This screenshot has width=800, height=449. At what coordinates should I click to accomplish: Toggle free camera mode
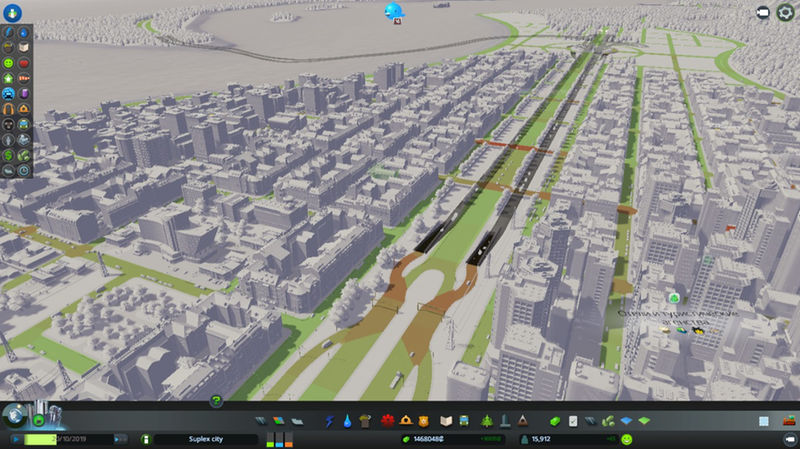762,12
